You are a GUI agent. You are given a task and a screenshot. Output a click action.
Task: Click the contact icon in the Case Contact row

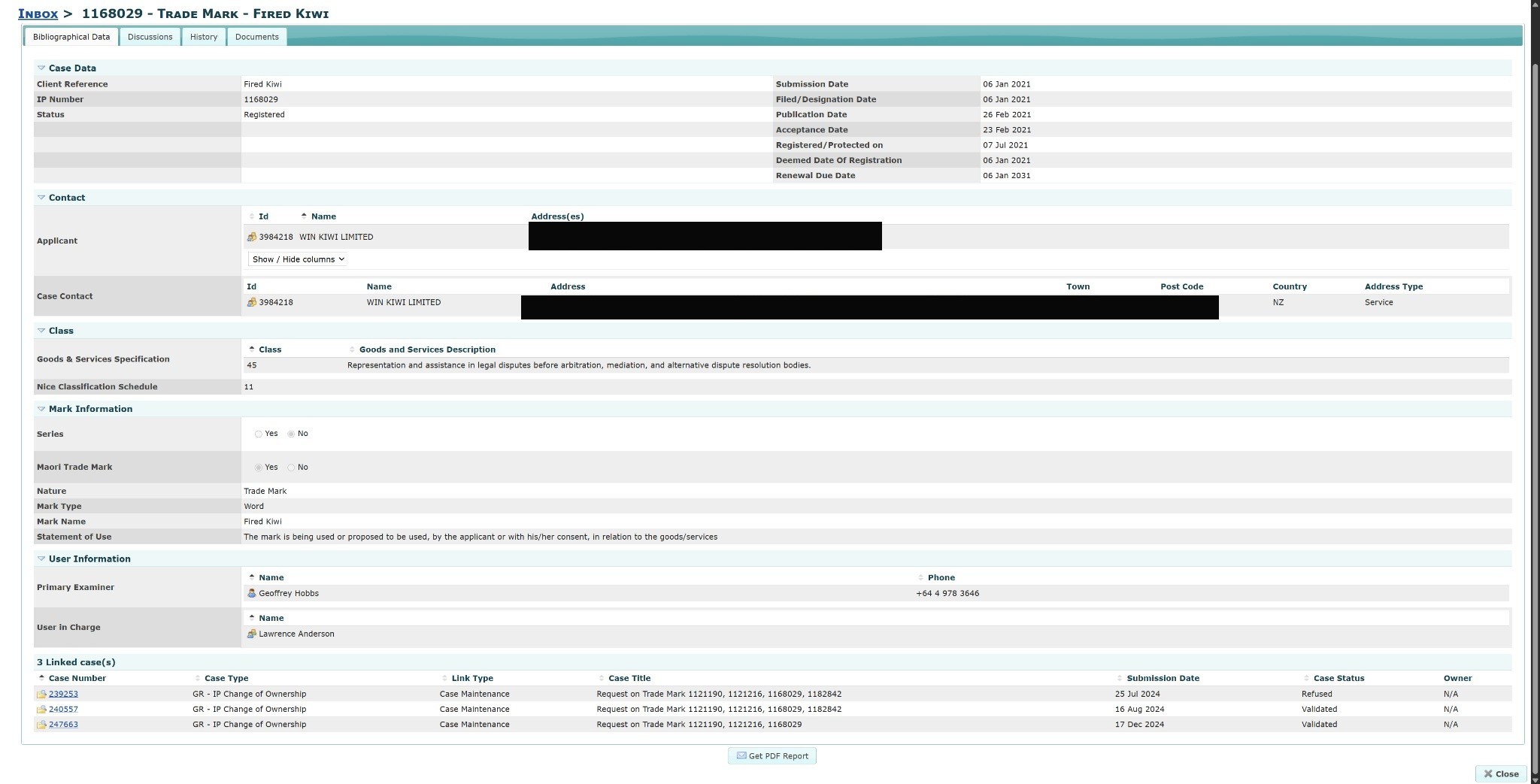(253, 302)
